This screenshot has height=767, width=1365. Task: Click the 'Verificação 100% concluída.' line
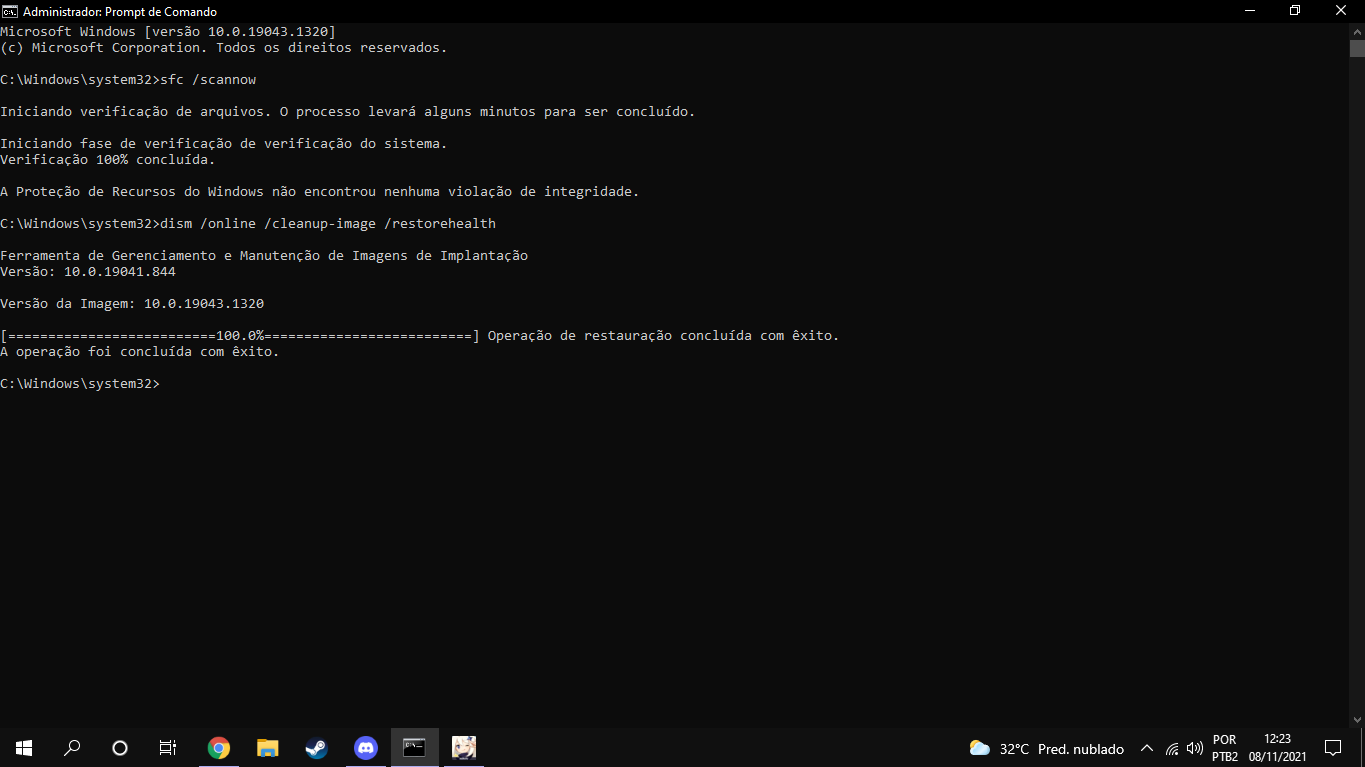tap(108, 159)
